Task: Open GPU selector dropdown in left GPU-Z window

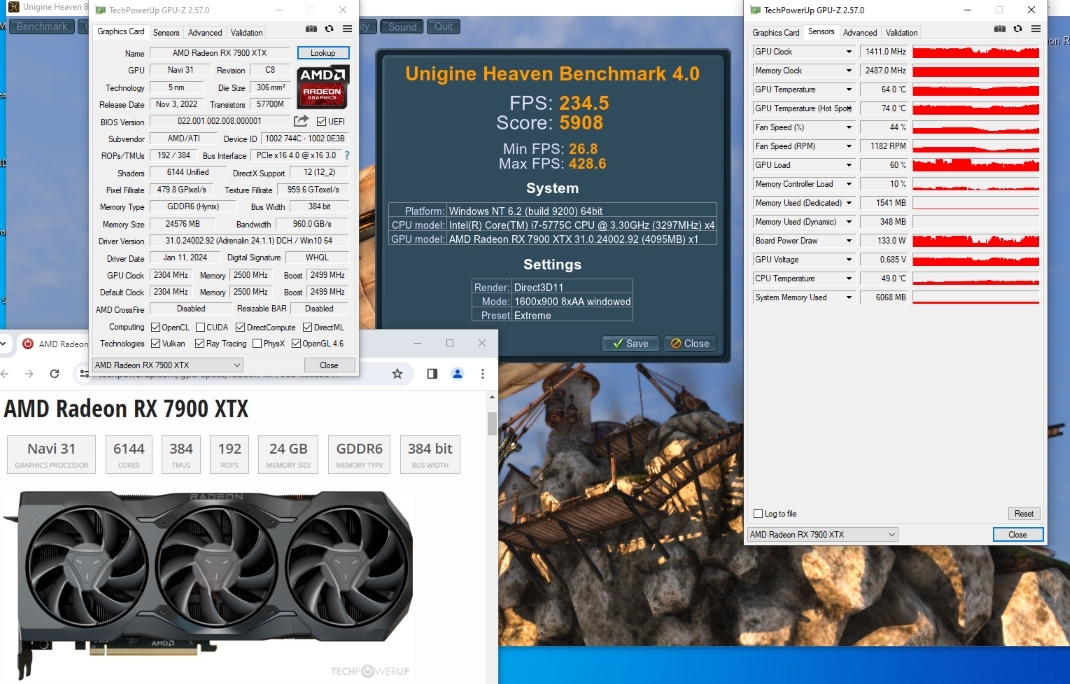Action: (x=167, y=365)
